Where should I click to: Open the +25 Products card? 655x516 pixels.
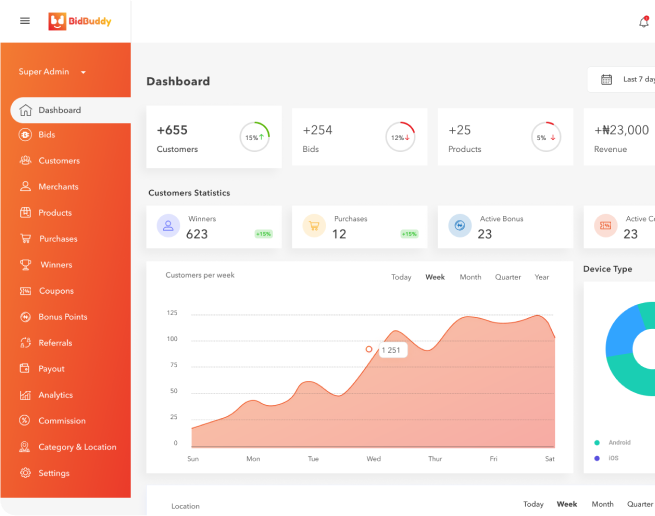click(x=505, y=137)
